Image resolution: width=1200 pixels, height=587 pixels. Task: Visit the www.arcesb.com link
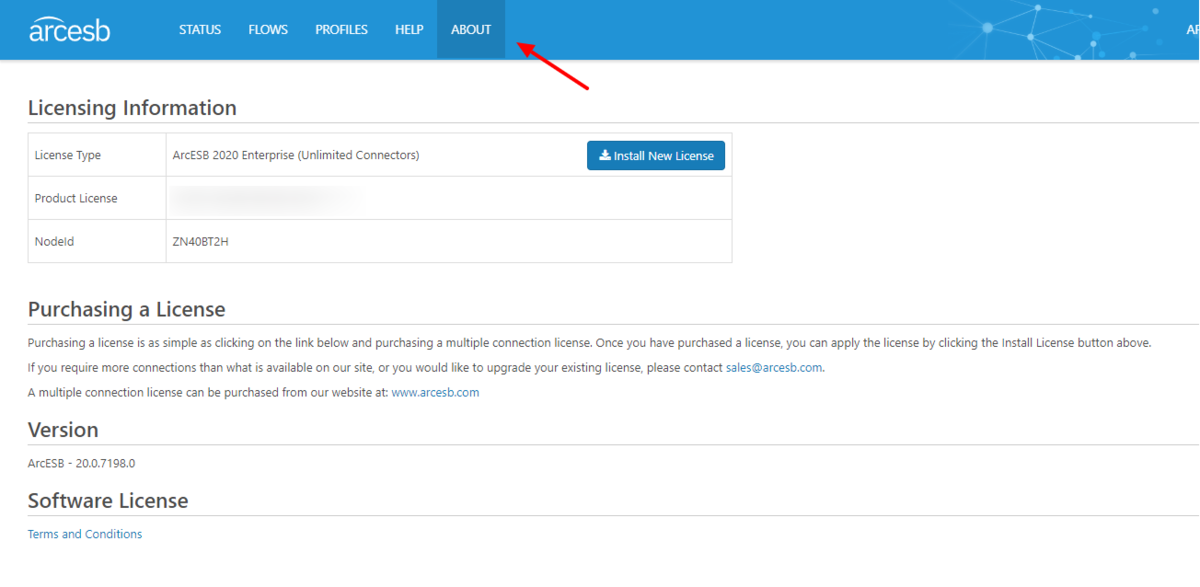pyautogui.click(x=435, y=392)
